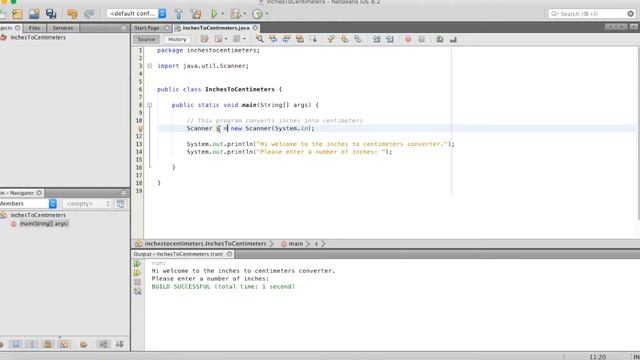Toggle Highlight Search in the editor toolbar
This screenshot has height=360, width=640.
[x=300, y=39]
